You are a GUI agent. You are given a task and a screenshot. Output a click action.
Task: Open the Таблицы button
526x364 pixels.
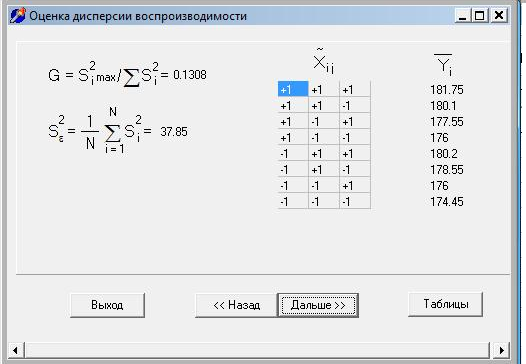[x=445, y=304]
